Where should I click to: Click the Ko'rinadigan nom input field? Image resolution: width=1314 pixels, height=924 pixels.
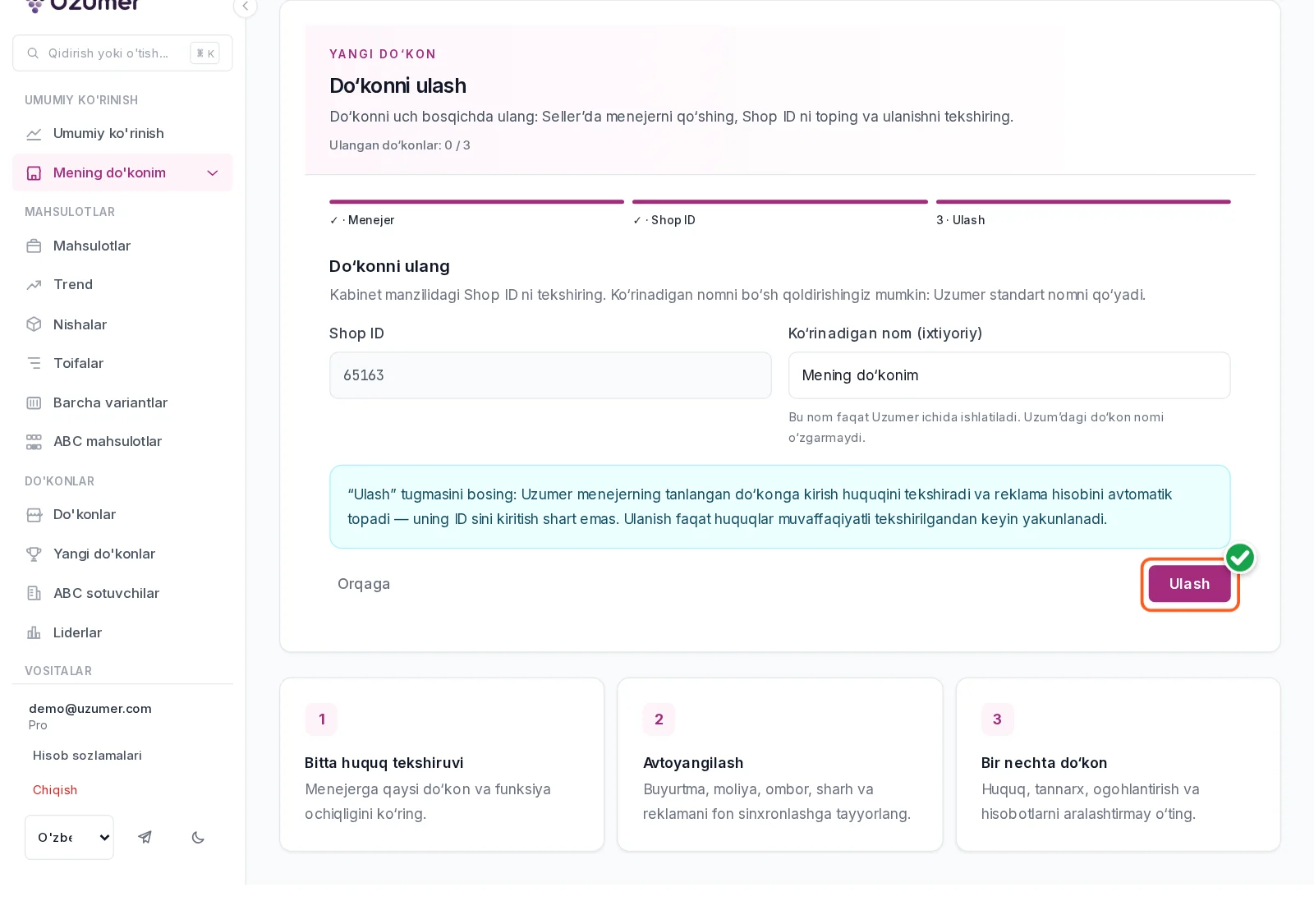(1009, 375)
